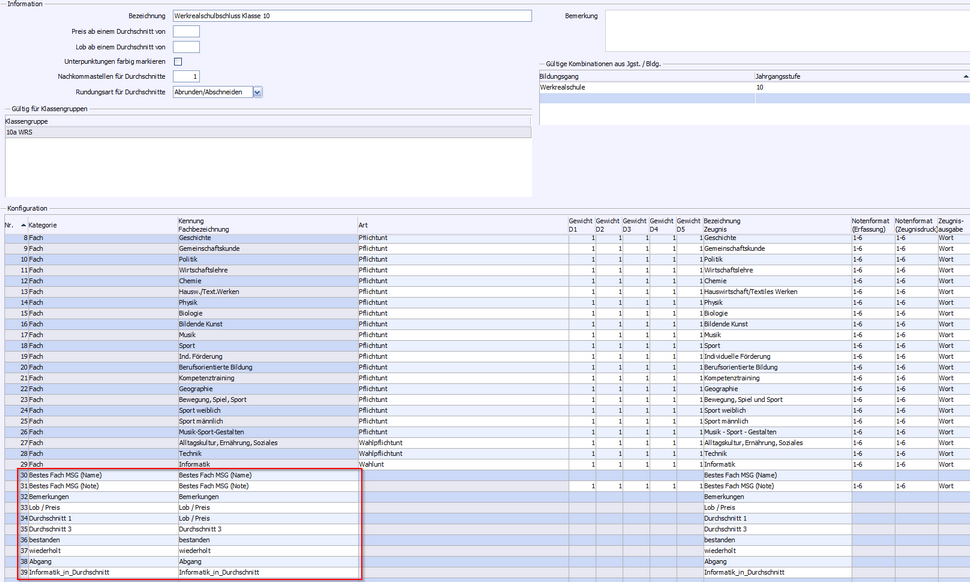Sort by the Jahrgangsstufe column header

(x=860, y=76)
